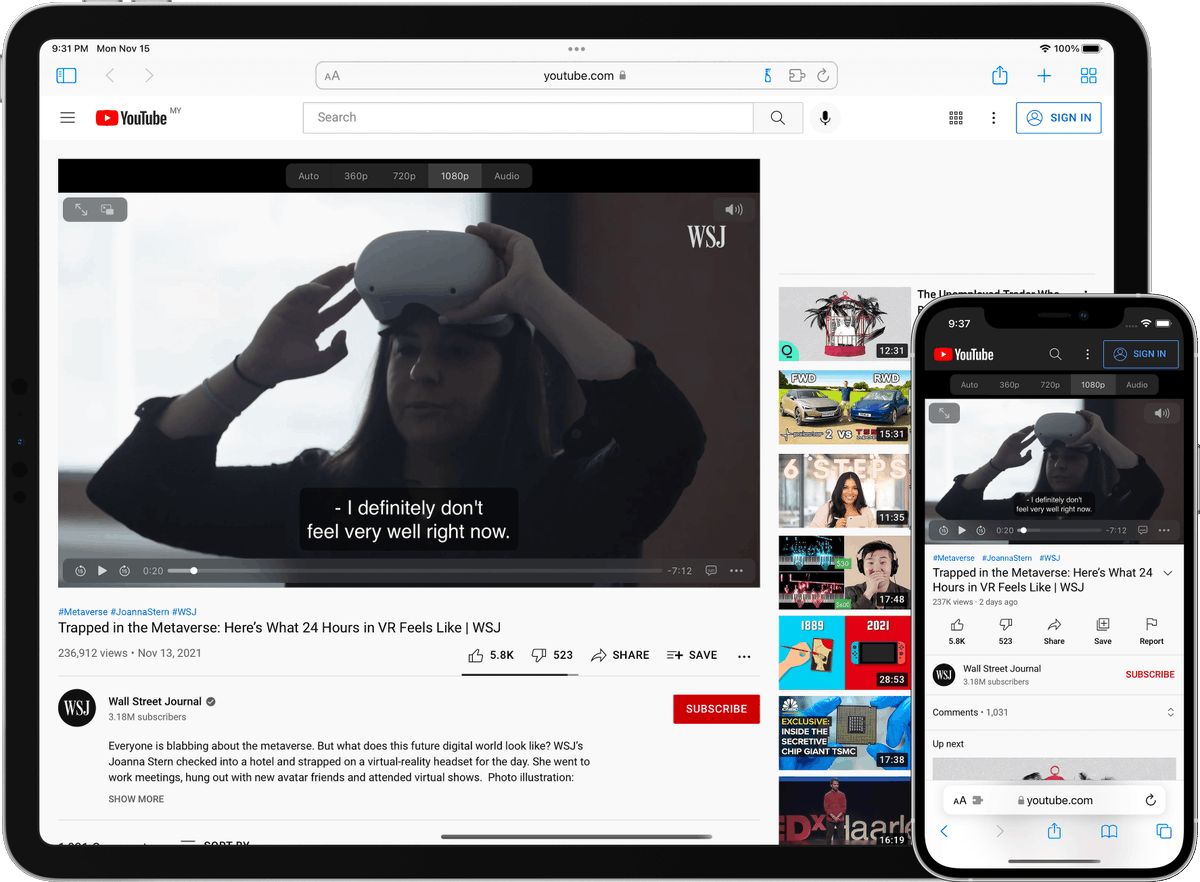Screen dimensions: 1200x882
Task: Click the iPhone video progress slider
Action: click(x=1058, y=530)
